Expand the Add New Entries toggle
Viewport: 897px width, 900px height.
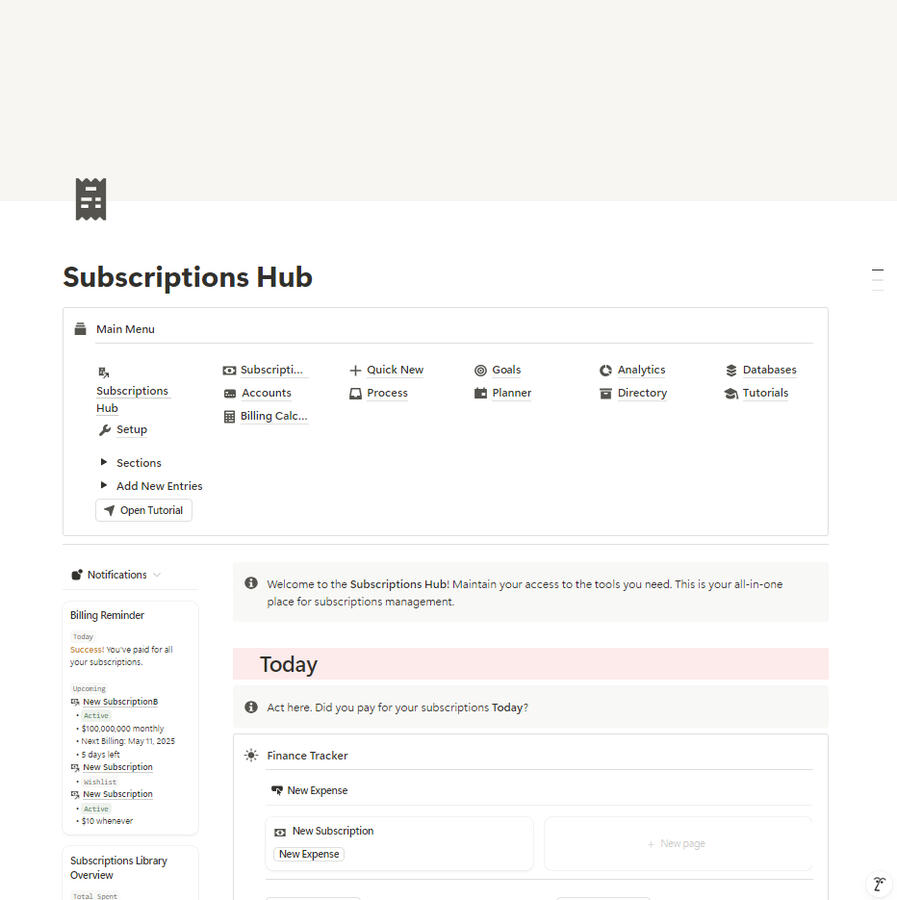tap(104, 485)
